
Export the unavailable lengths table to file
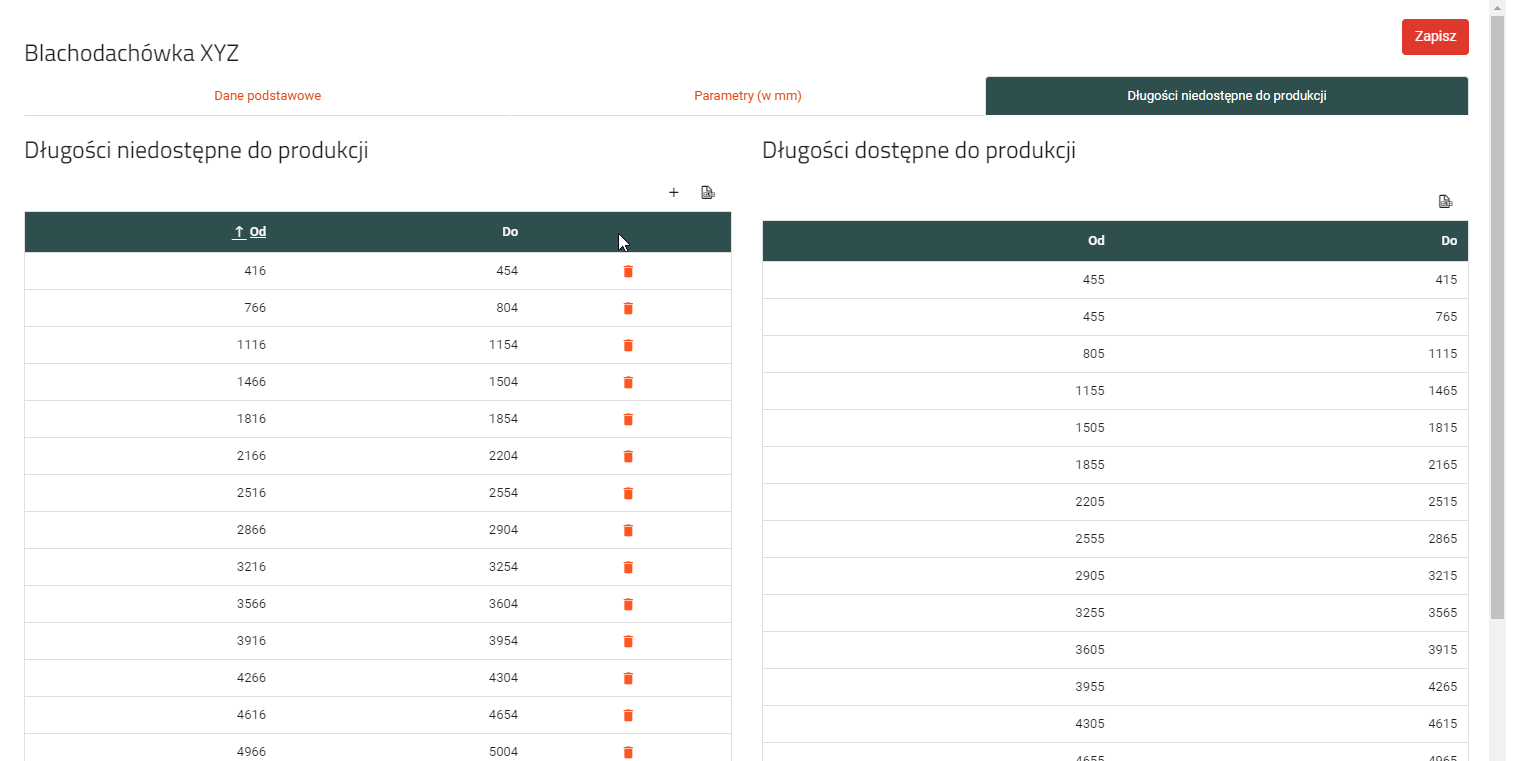(708, 192)
